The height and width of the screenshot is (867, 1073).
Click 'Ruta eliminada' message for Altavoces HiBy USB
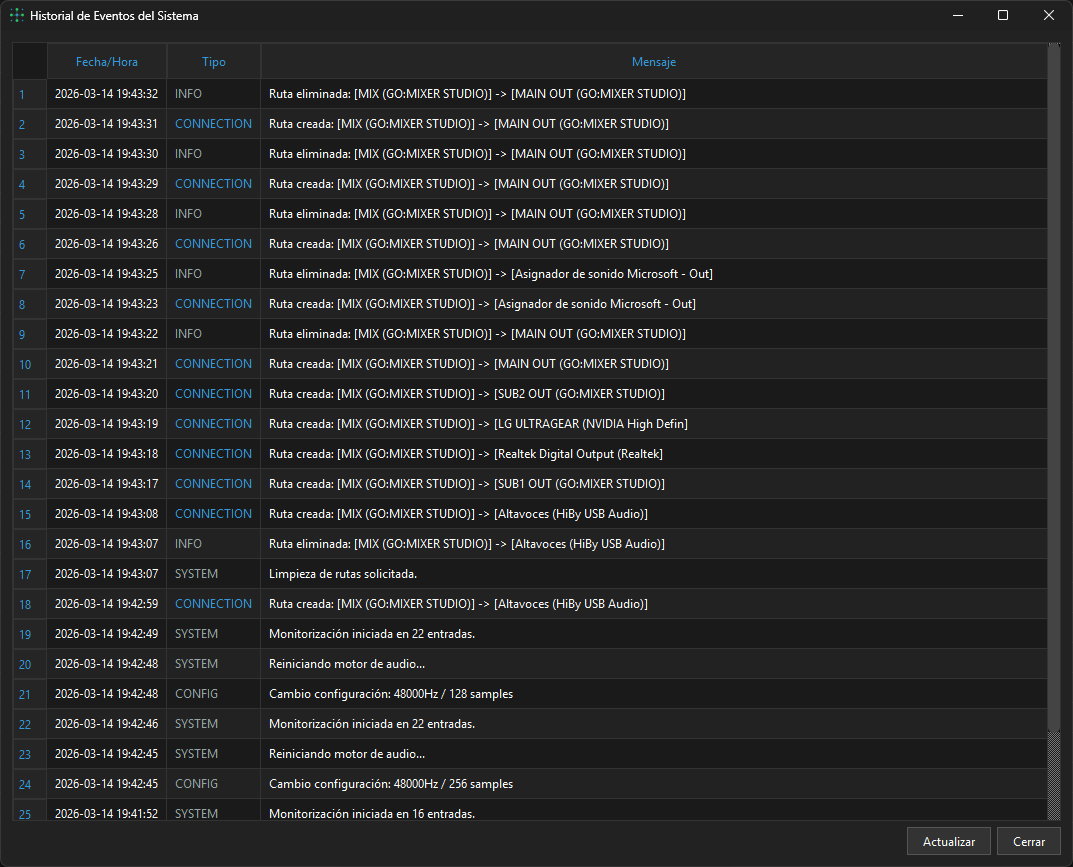[467, 544]
